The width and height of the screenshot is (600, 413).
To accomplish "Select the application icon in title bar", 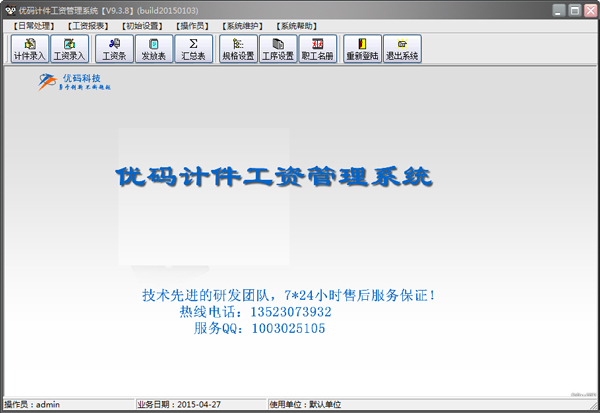I will click(10, 10).
